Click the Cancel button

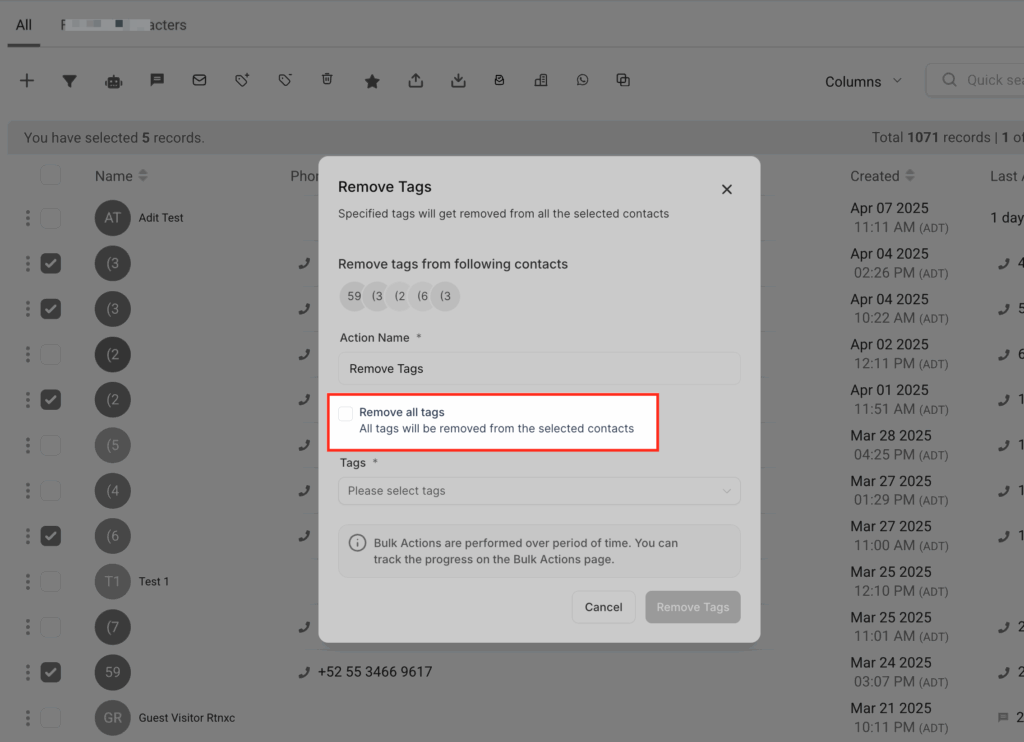[x=603, y=607]
